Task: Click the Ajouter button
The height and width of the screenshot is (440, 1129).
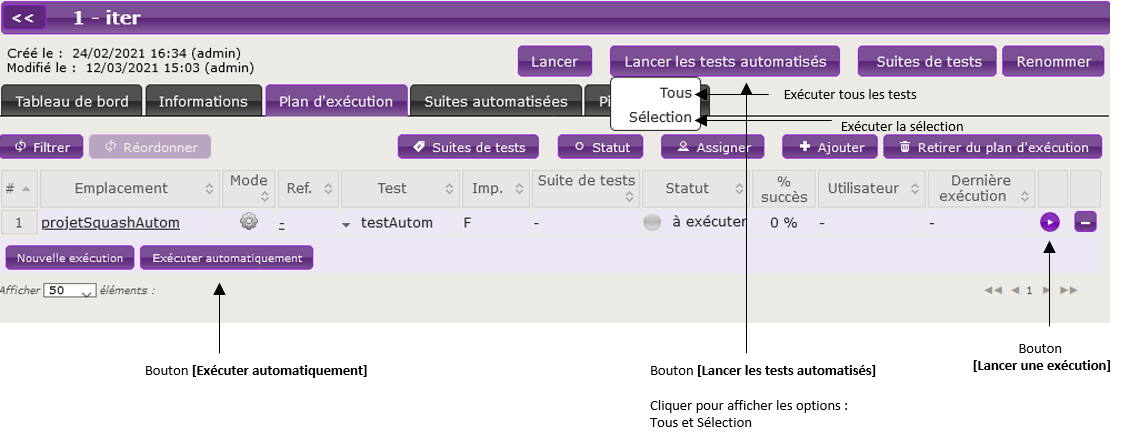Action: tap(830, 147)
